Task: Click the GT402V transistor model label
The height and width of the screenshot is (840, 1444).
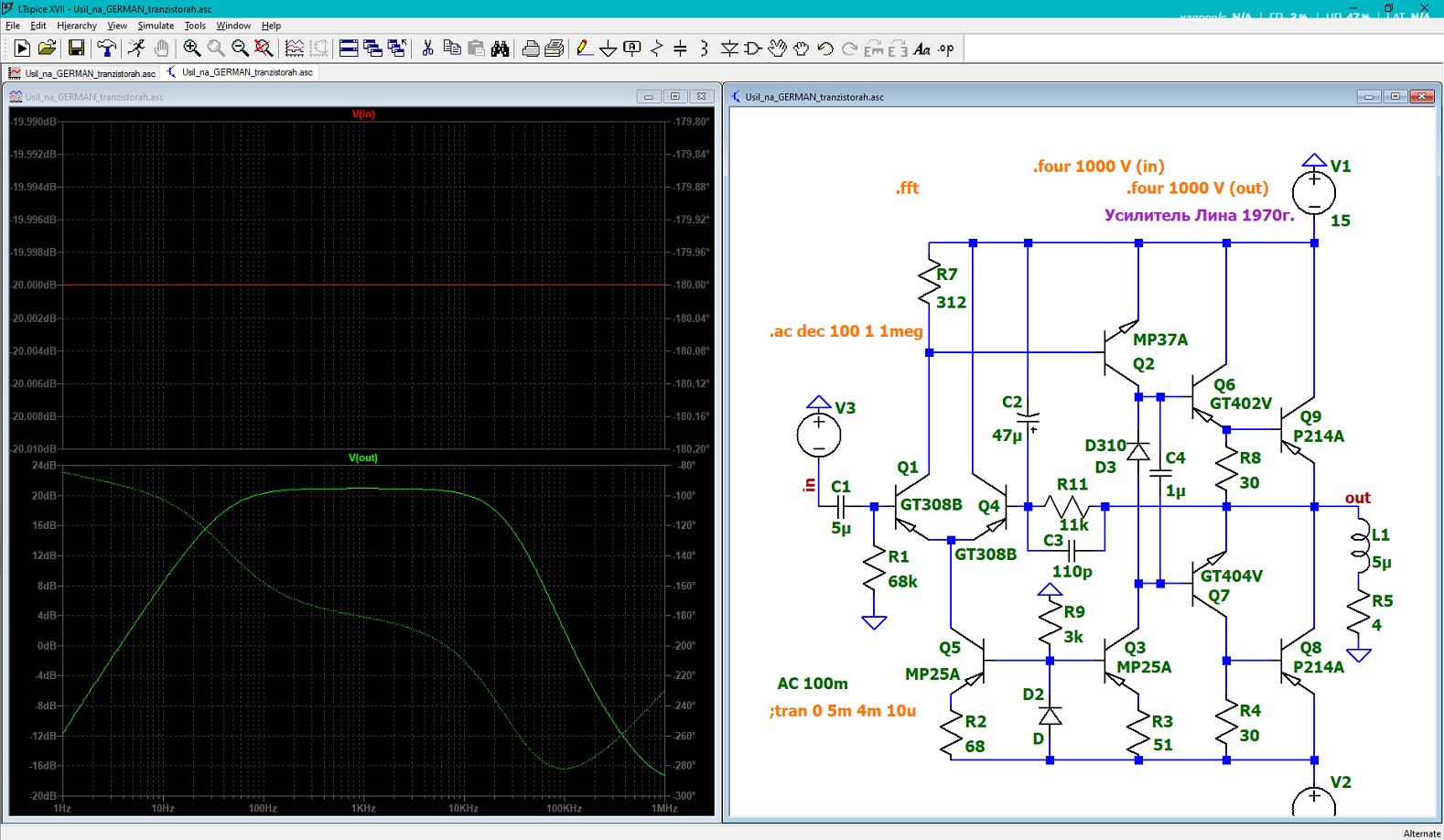Action: pyautogui.click(x=1241, y=404)
